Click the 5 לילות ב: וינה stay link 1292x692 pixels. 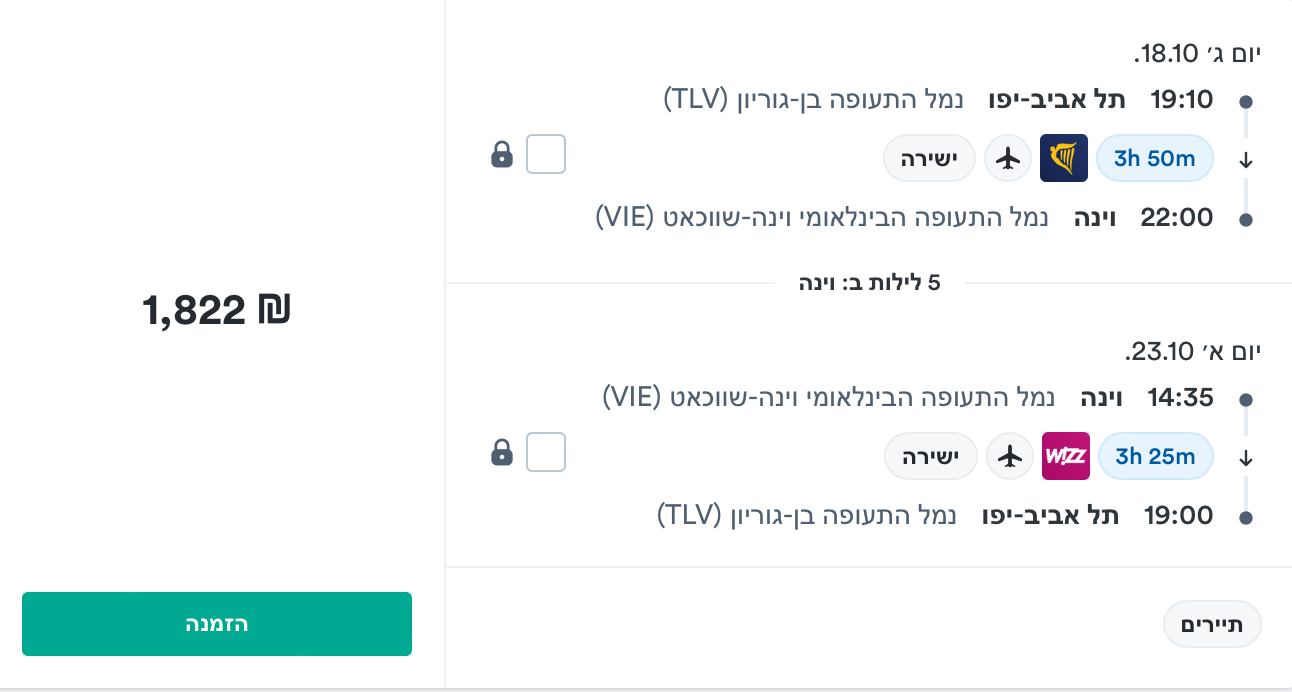click(870, 282)
